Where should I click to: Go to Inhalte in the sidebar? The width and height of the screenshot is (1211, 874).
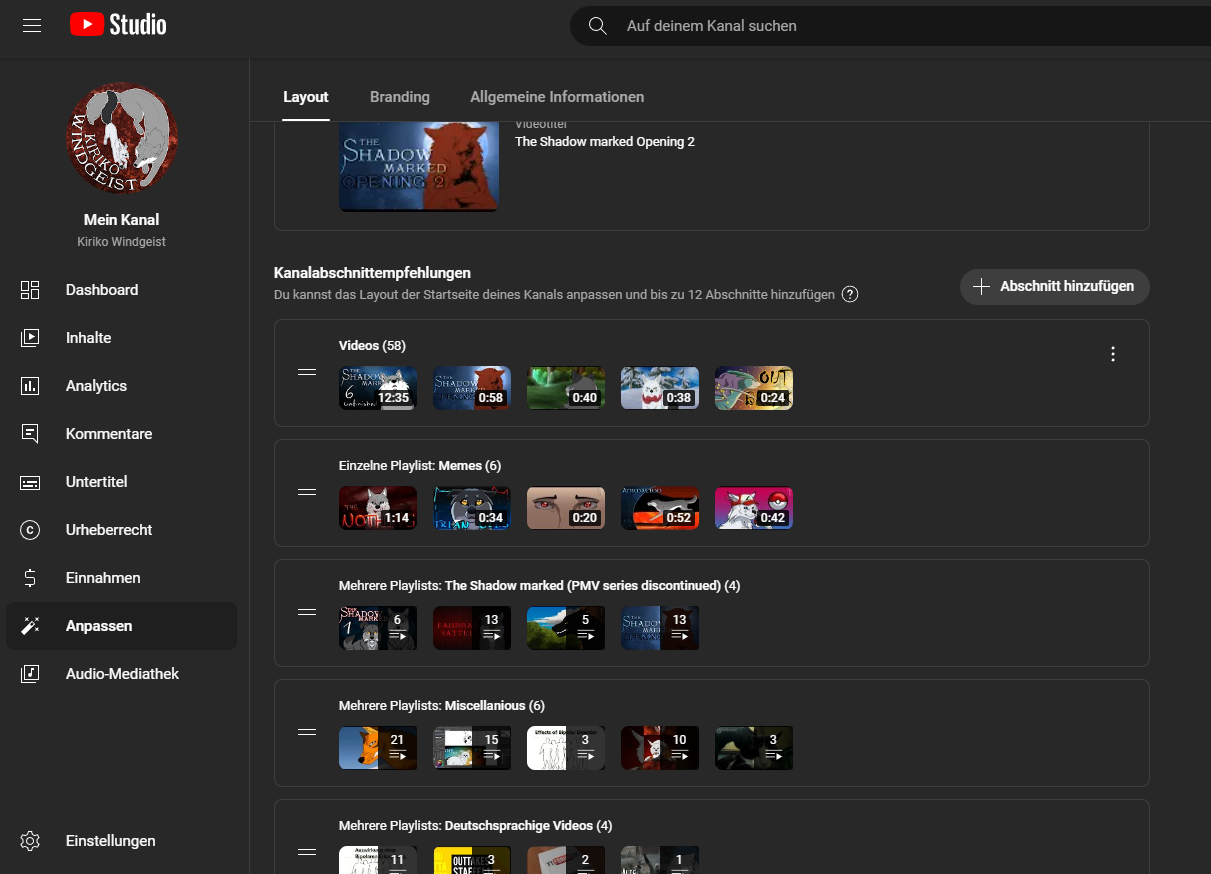(88, 338)
